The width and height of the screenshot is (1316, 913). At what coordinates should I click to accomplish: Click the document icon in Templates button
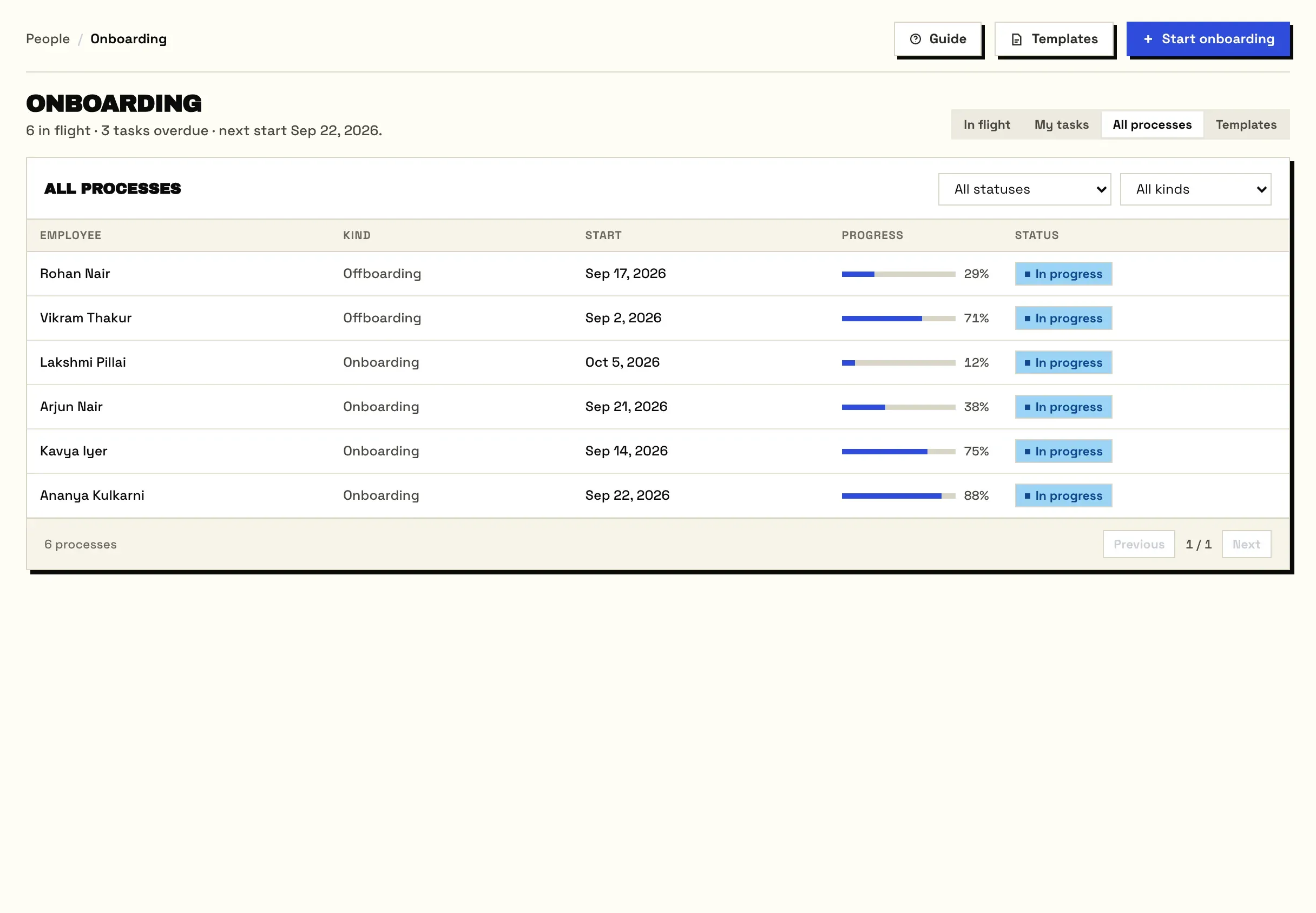[x=1017, y=39]
